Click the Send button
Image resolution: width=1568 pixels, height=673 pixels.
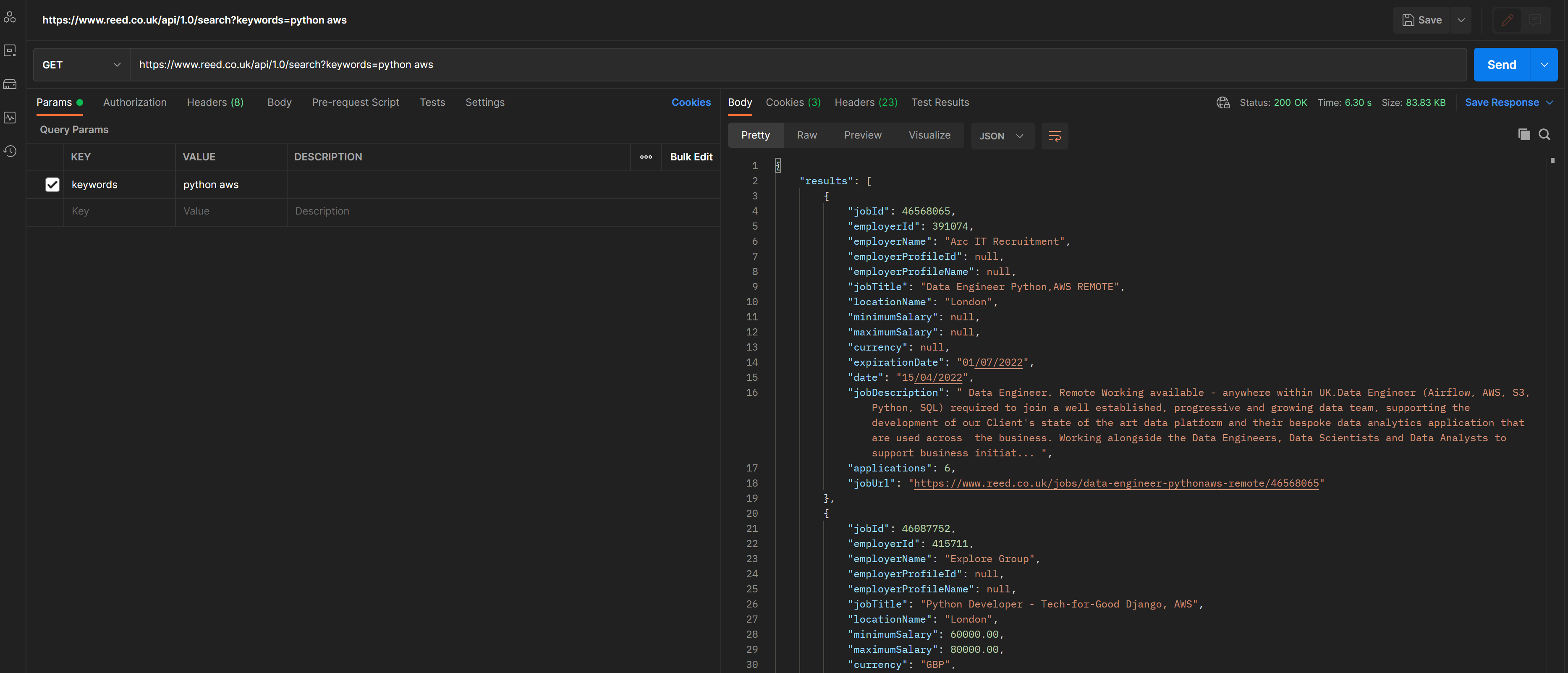coord(1502,65)
